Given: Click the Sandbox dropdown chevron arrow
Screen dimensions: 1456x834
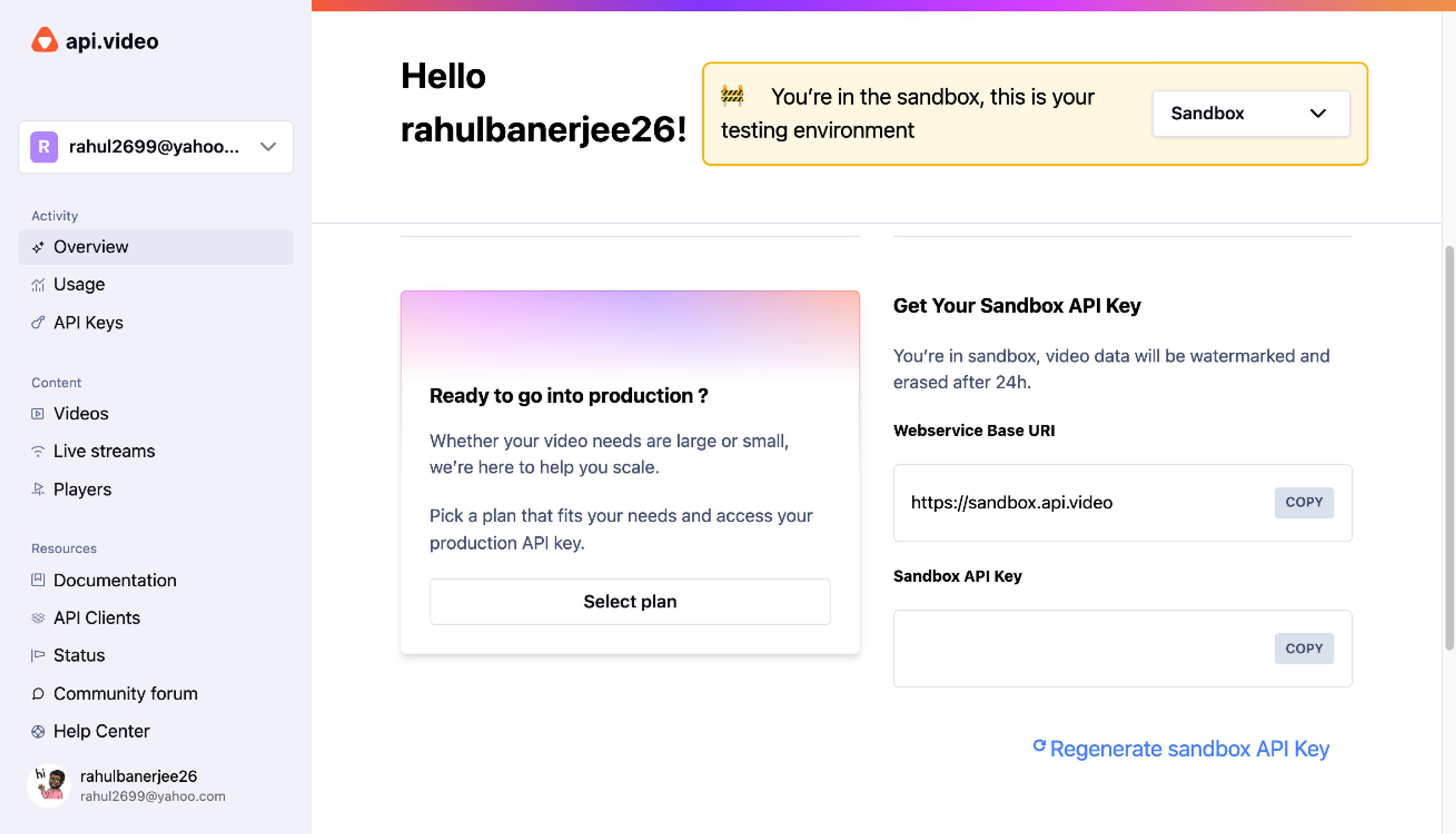Looking at the screenshot, I should [x=1318, y=113].
